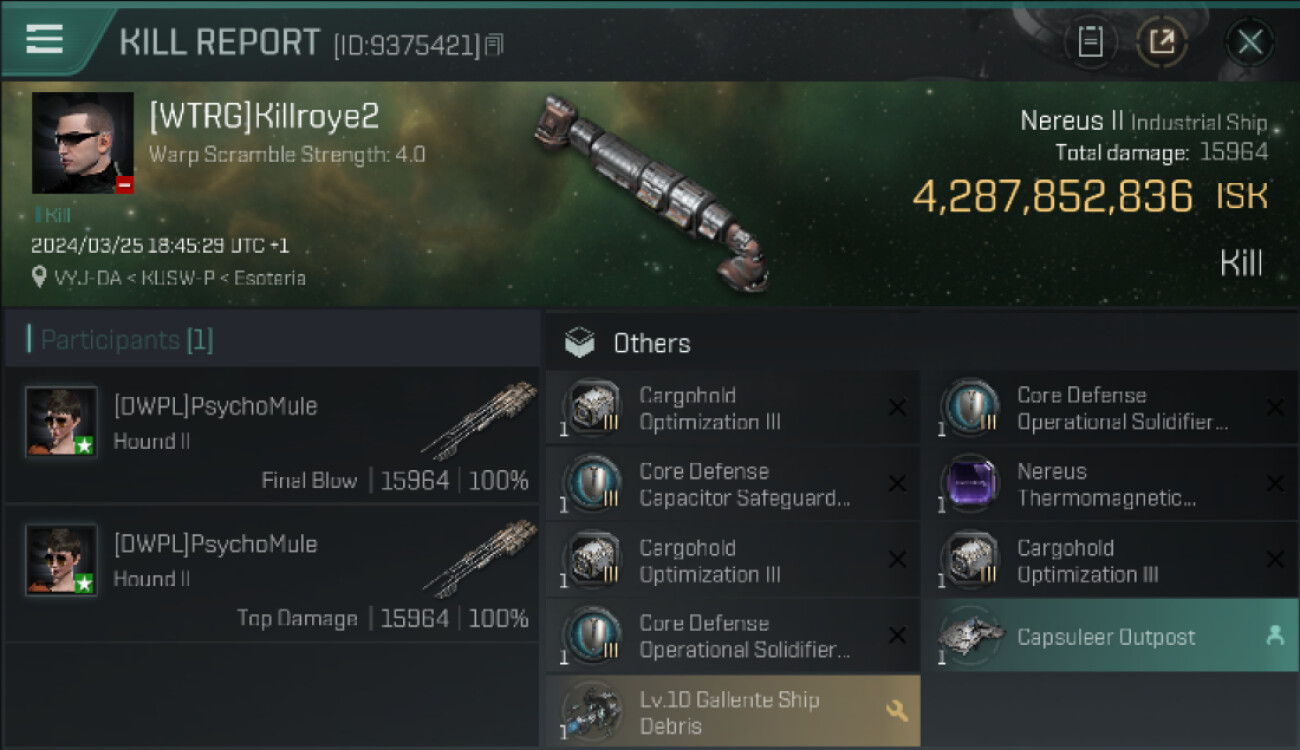The width and height of the screenshot is (1300, 750).
Task: Click the person icon on the Capsuleer Outpost row
Action: 1274,635
